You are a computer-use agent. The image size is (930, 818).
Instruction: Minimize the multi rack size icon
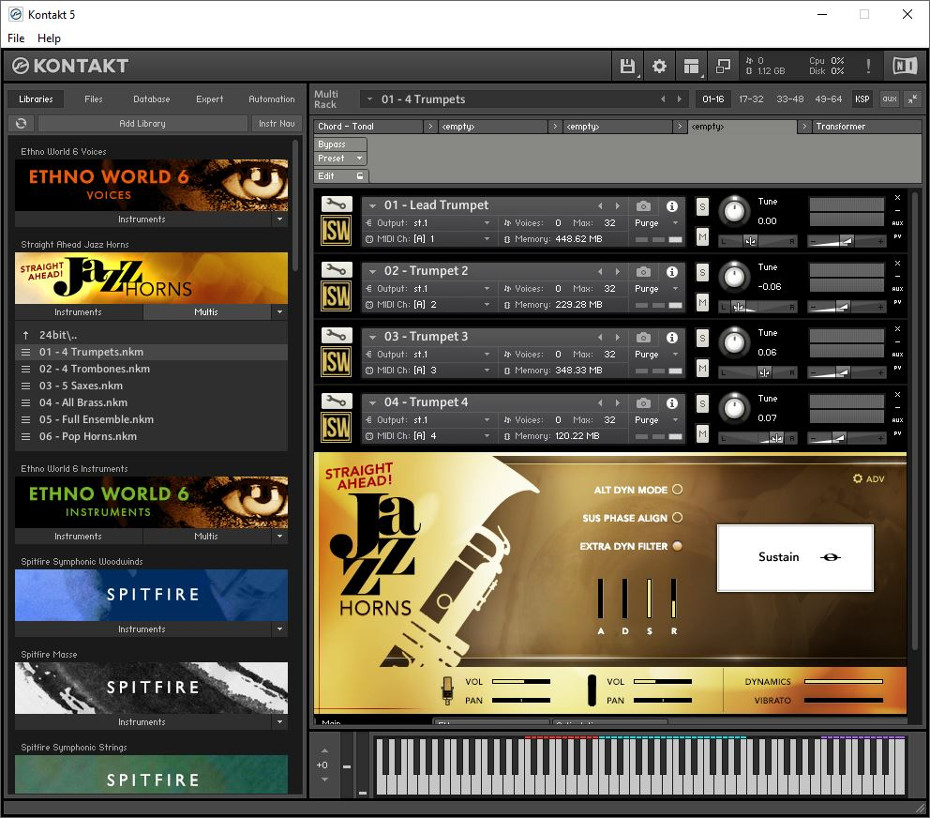[913, 99]
